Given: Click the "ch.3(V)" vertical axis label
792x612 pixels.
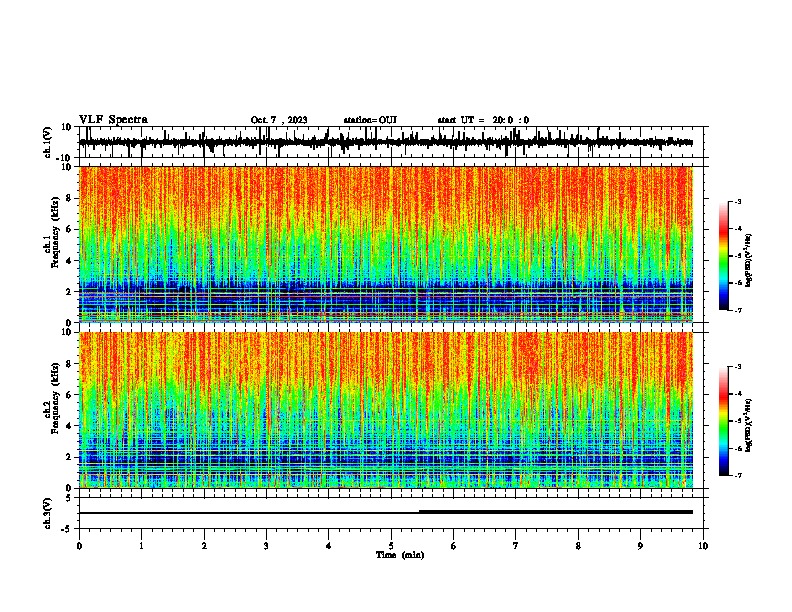Looking at the screenshot, I should point(47,513).
